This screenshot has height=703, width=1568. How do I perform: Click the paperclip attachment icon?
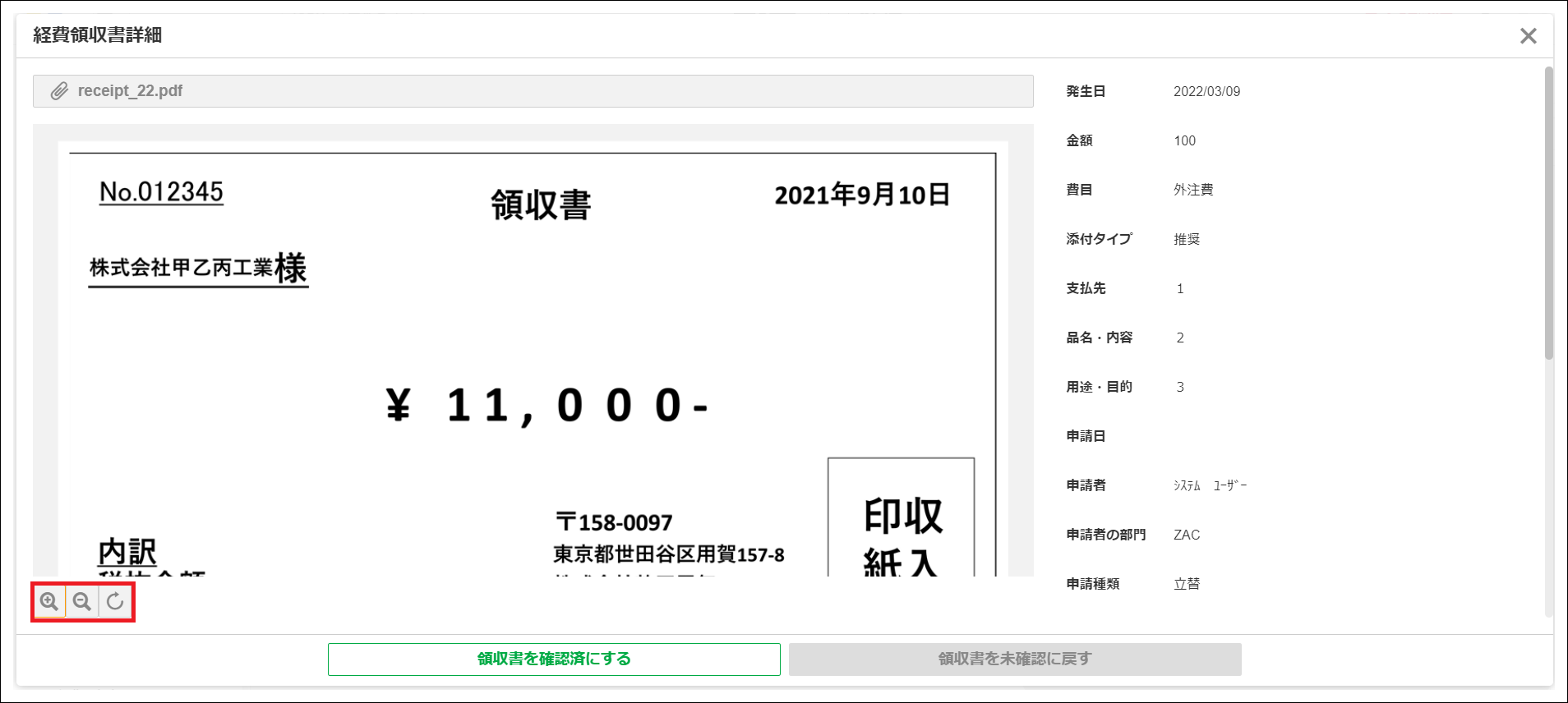(59, 91)
